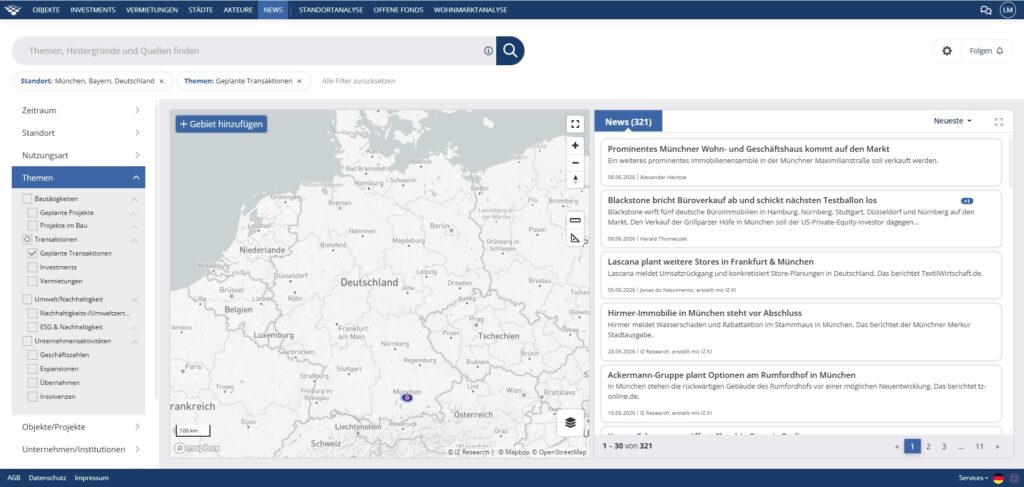Zoom in on the map
The image size is (1024, 487).
[575, 146]
